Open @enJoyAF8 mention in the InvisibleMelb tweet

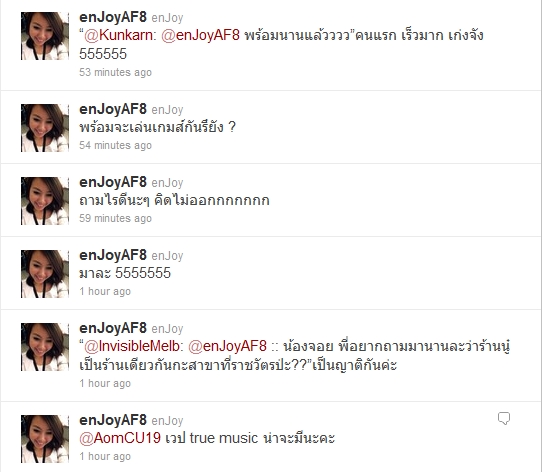point(227,346)
